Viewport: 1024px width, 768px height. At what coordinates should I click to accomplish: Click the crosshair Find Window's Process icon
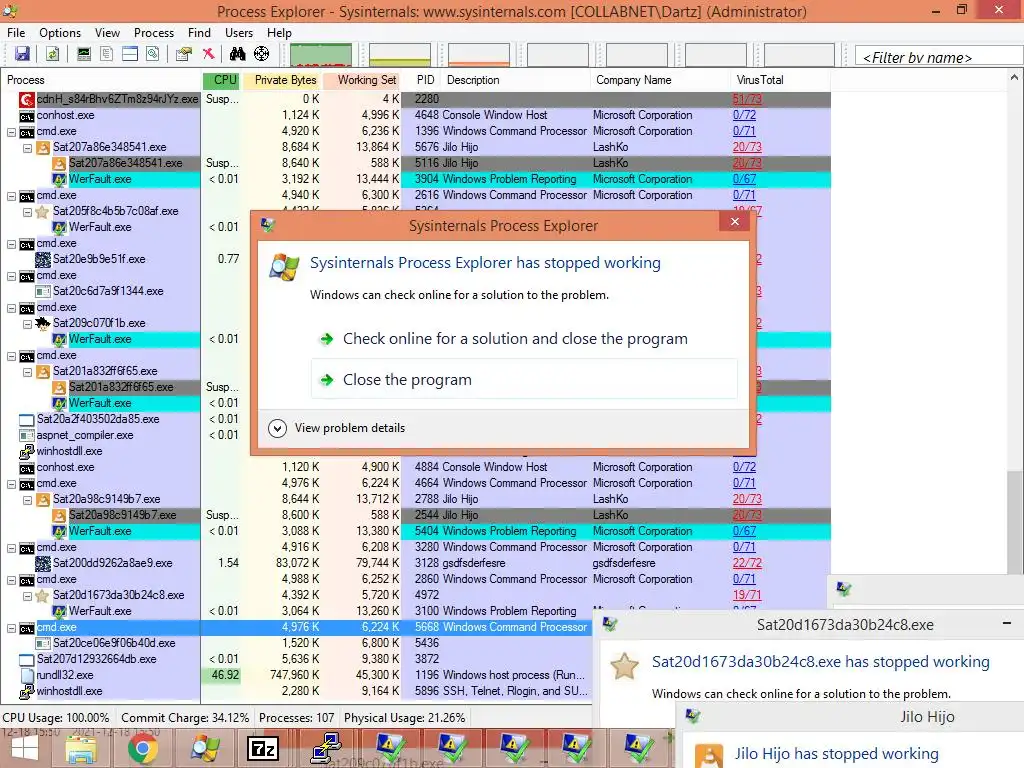tap(261, 54)
